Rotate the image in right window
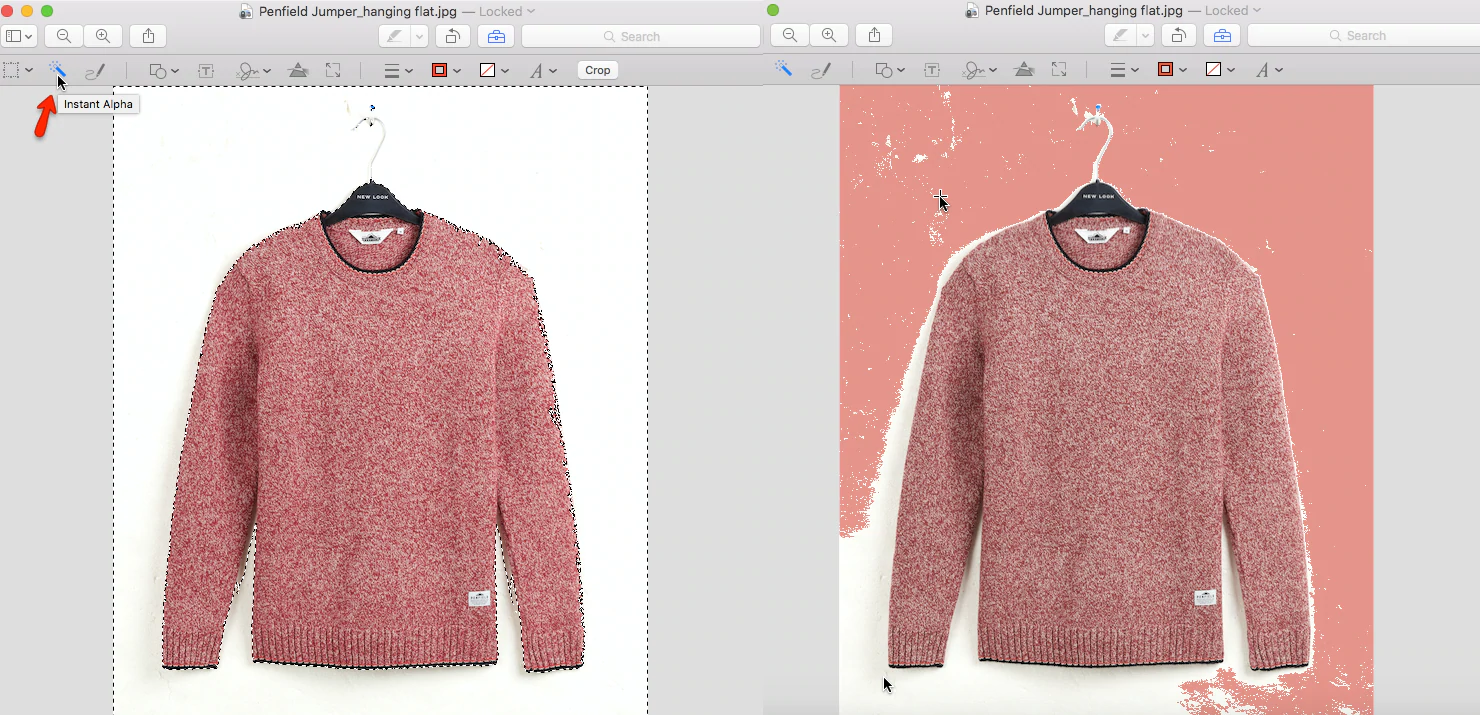The width and height of the screenshot is (1480, 715). 1178,35
